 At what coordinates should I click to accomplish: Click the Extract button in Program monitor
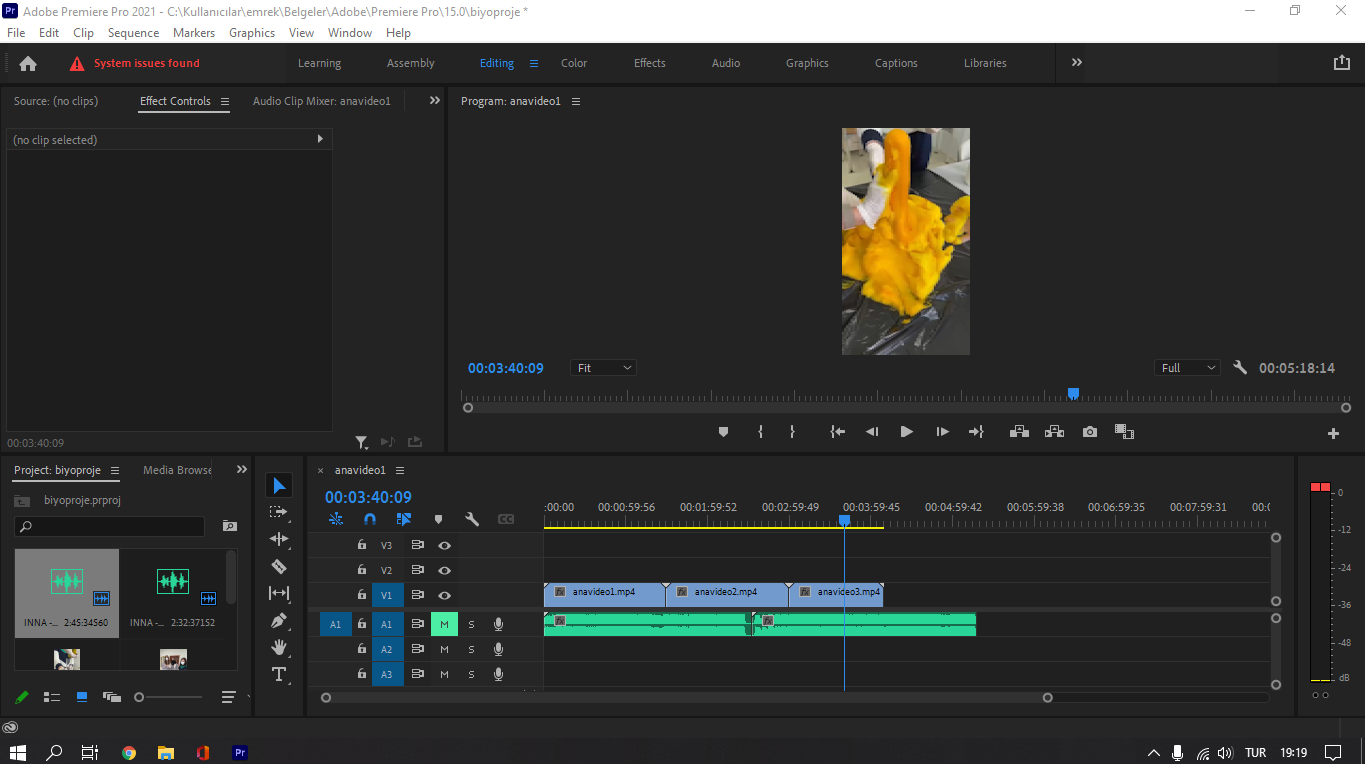[x=1054, y=432]
